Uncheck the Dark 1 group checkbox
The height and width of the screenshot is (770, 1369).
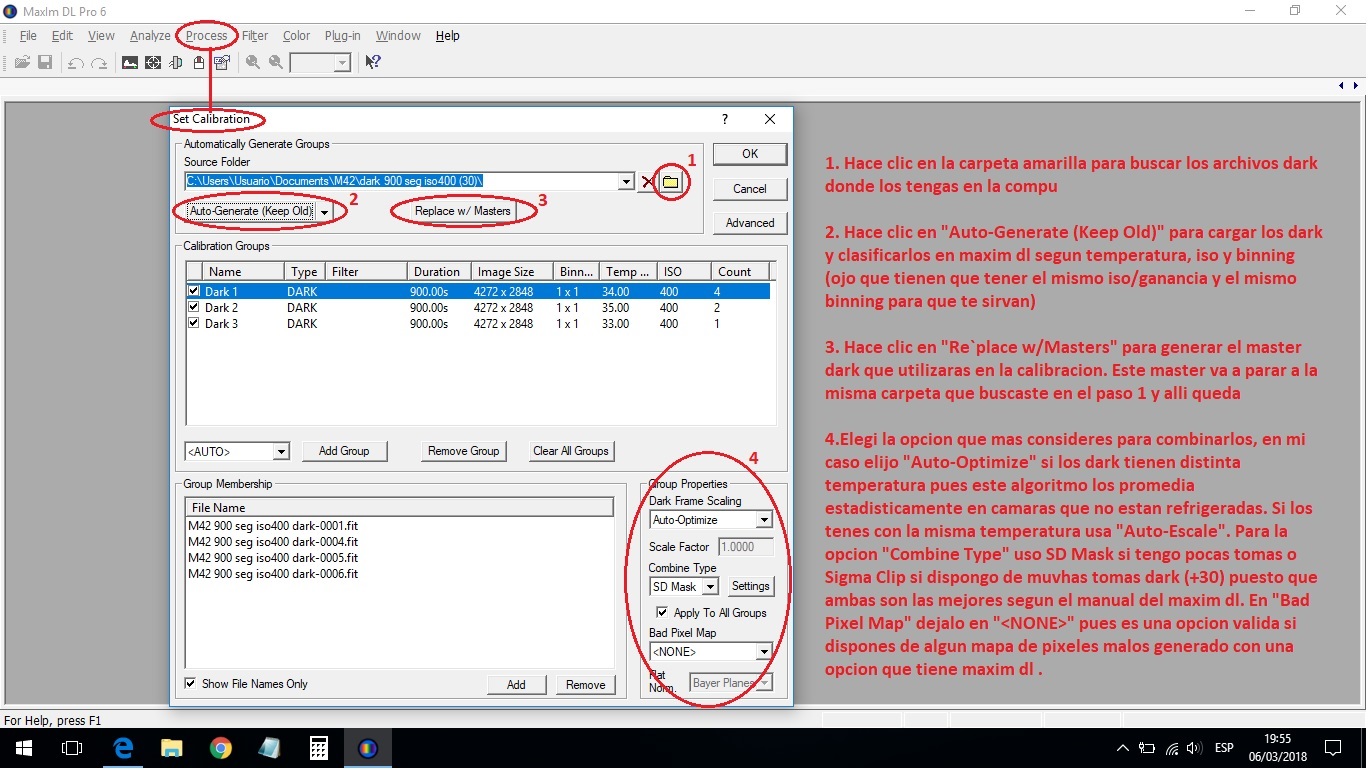pyautogui.click(x=194, y=292)
